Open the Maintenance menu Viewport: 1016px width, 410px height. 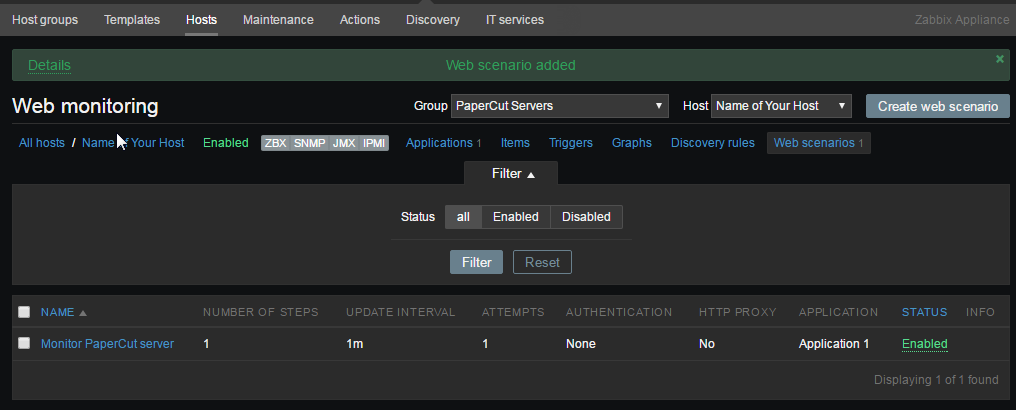coord(278,20)
